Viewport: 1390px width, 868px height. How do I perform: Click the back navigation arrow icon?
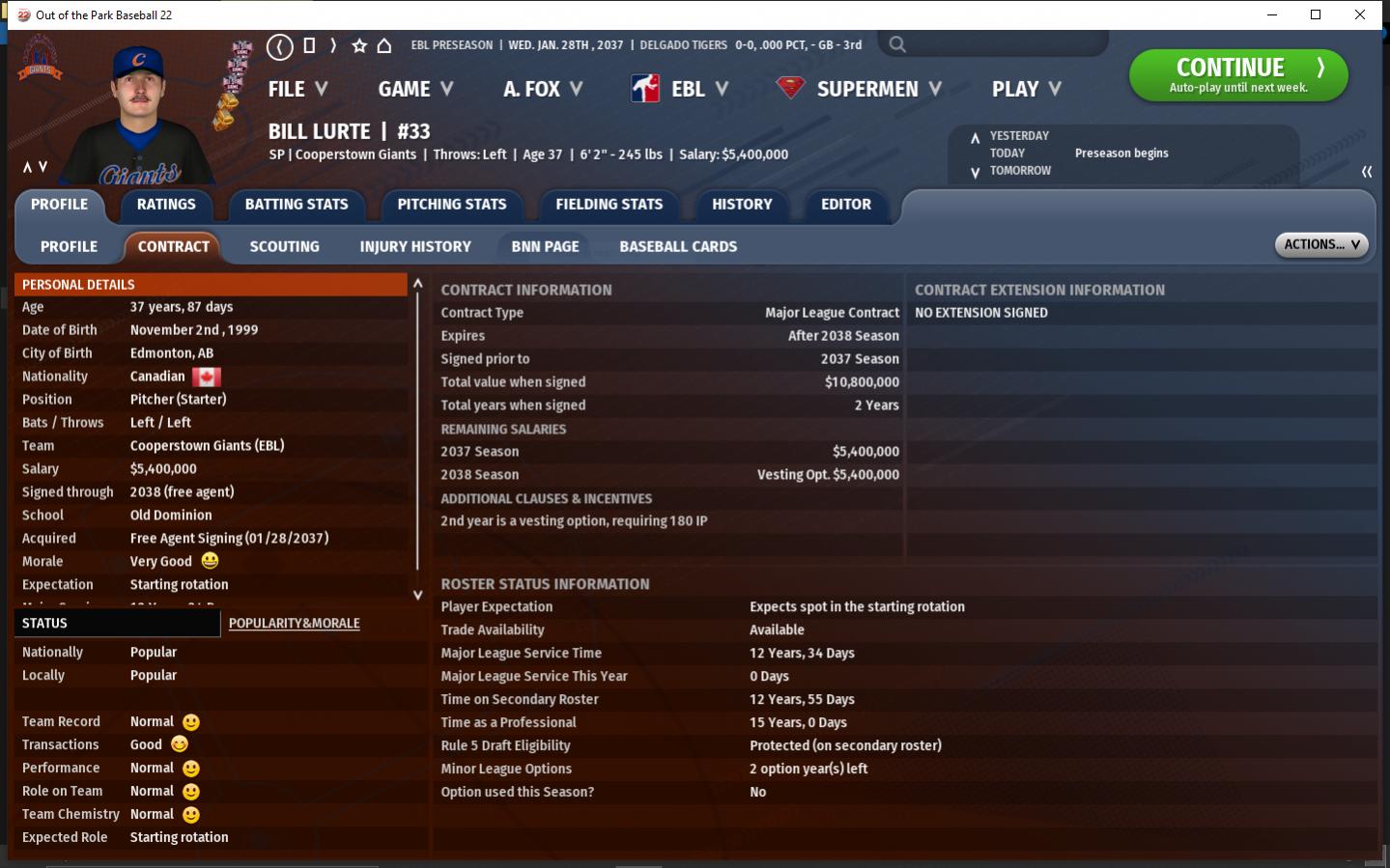(x=279, y=45)
